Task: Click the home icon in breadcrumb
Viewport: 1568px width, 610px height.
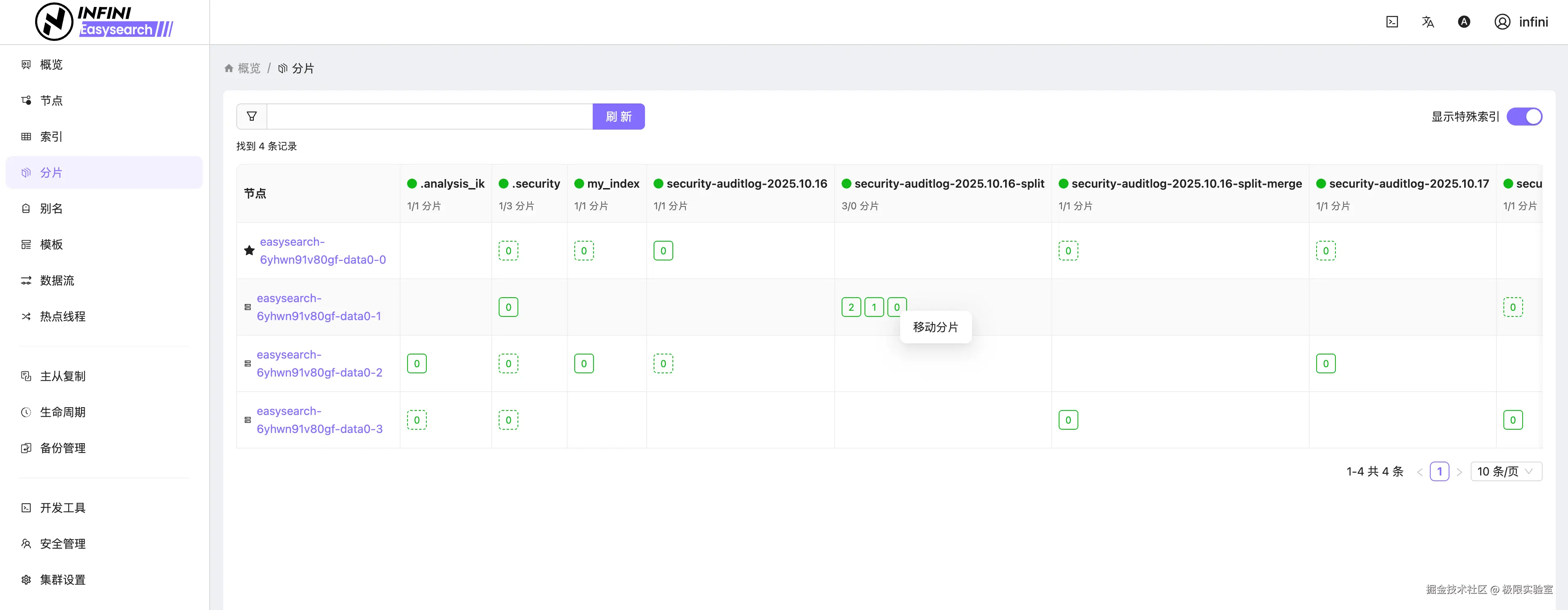Action: tap(229, 68)
